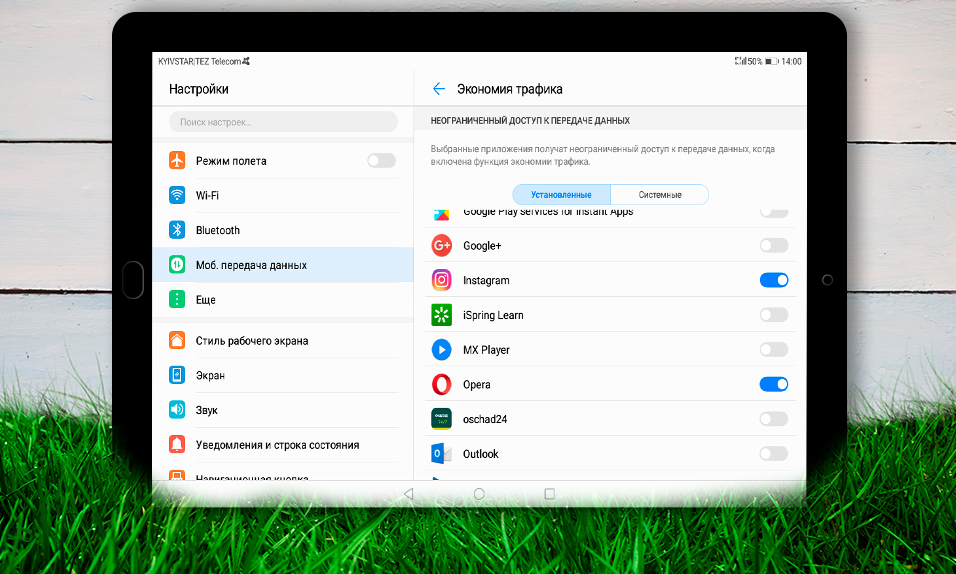Tap the home screen style icon

coord(177,340)
